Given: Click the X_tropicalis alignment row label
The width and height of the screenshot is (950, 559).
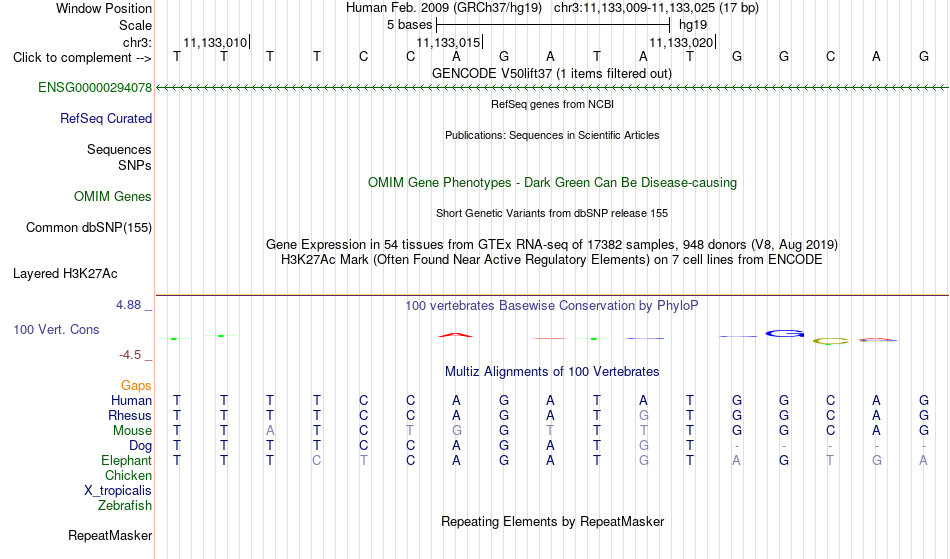Looking at the screenshot, I should click(x=118, y=491).
